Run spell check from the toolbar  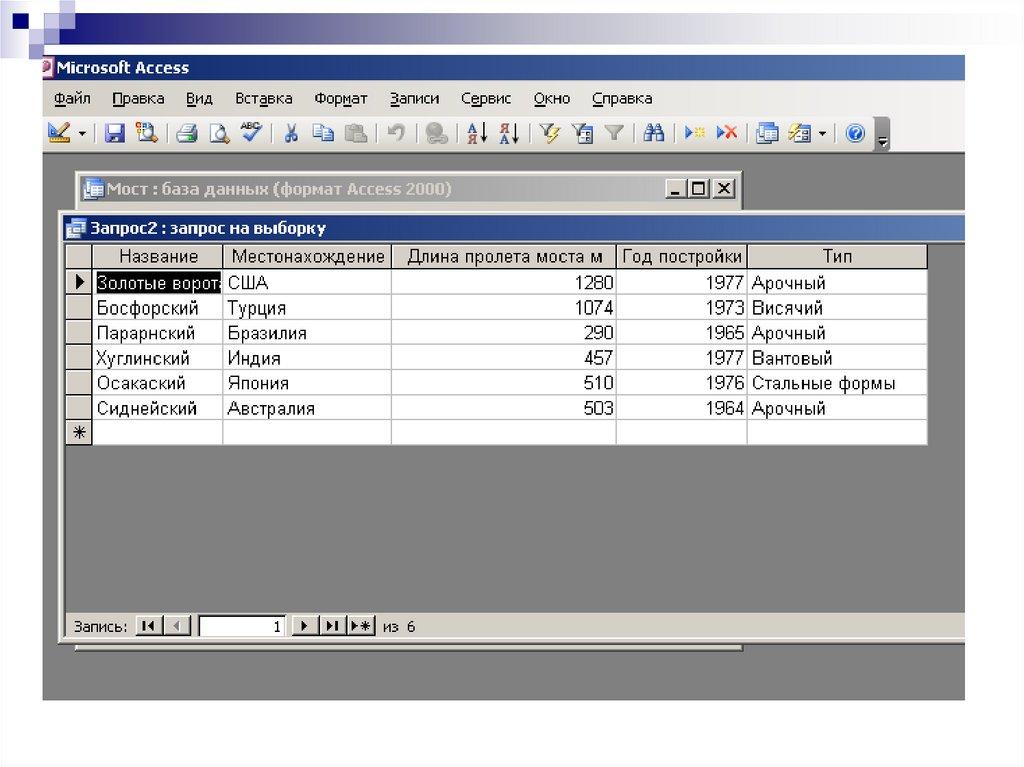pos(251,133)
